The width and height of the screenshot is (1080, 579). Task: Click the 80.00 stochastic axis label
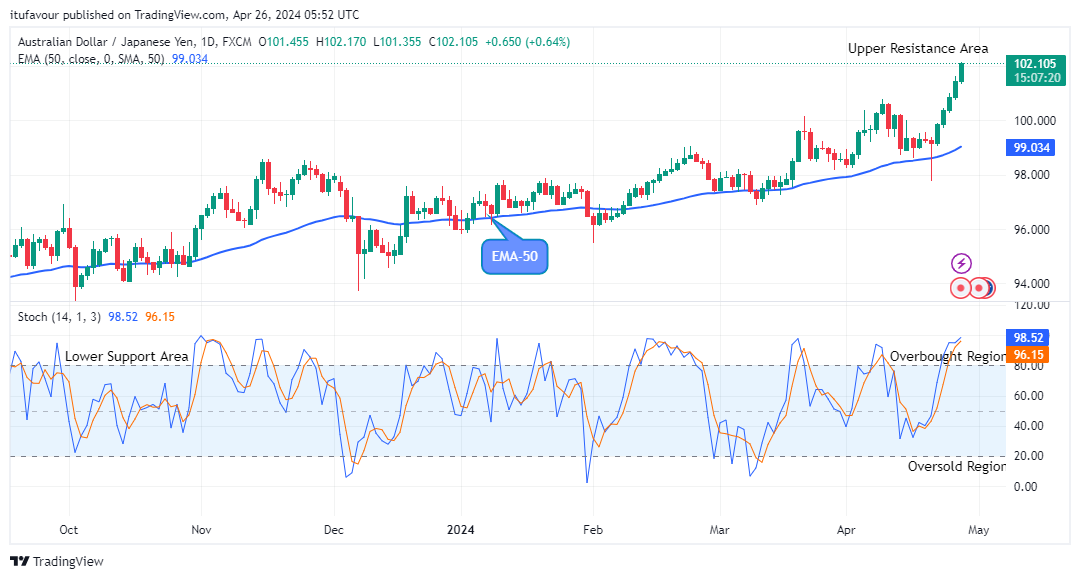pyautogui.click(x=1028, y=366)
